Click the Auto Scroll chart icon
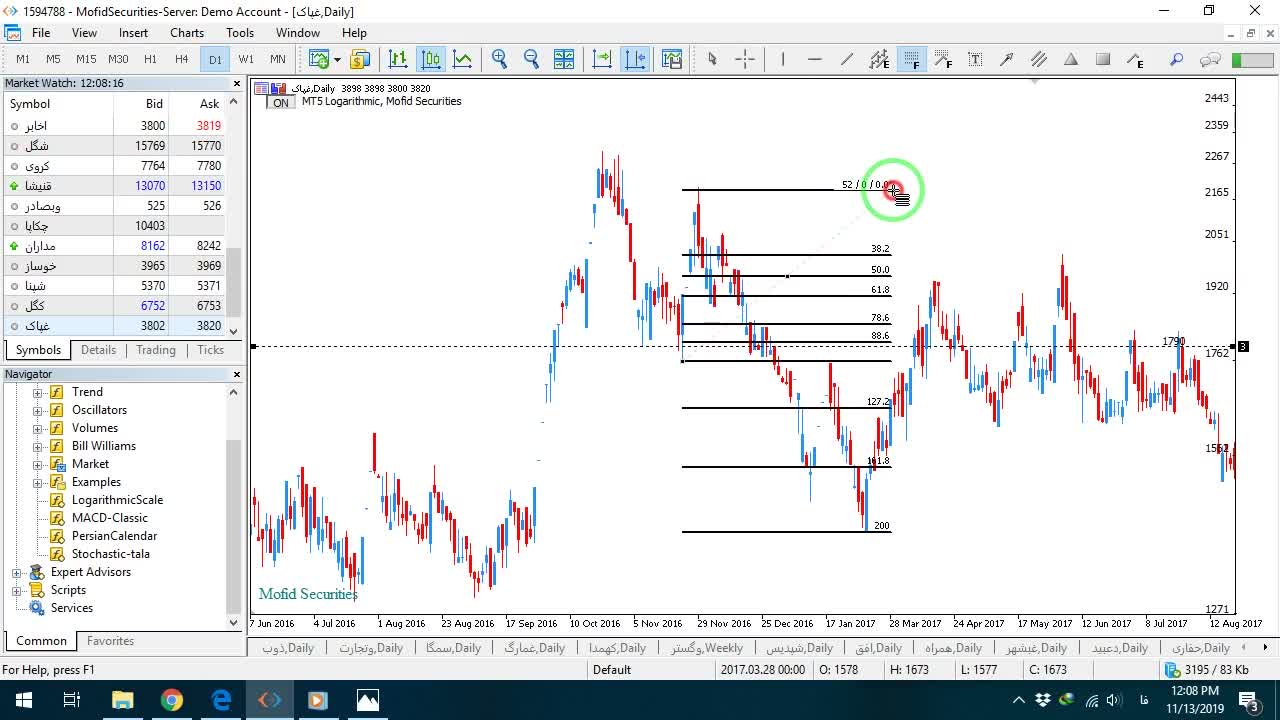This screenshot has height=720, width=1280. pyautogui.click(x=602, y=59)
